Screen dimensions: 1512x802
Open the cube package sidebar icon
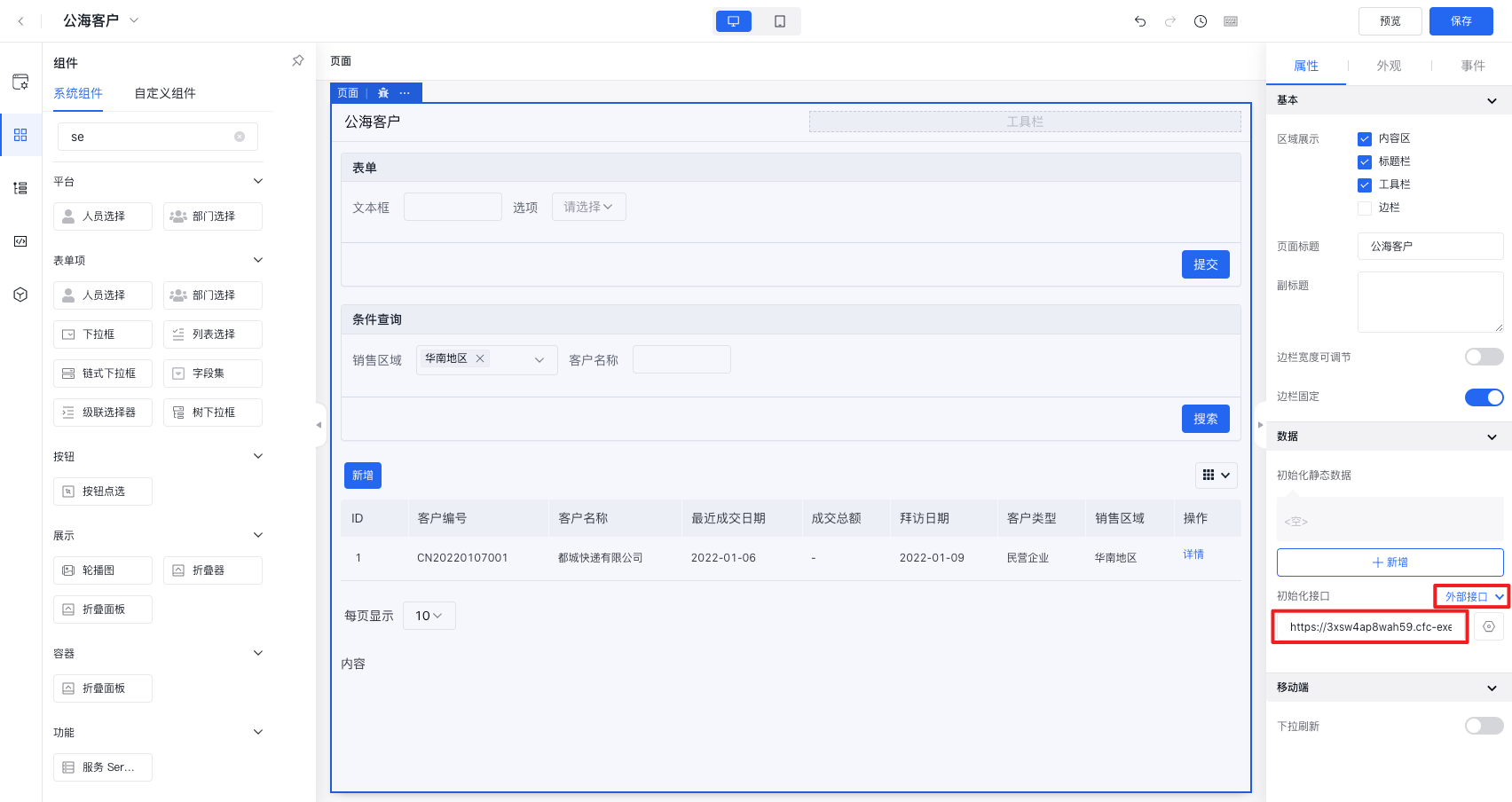click(x=20, y=295)
